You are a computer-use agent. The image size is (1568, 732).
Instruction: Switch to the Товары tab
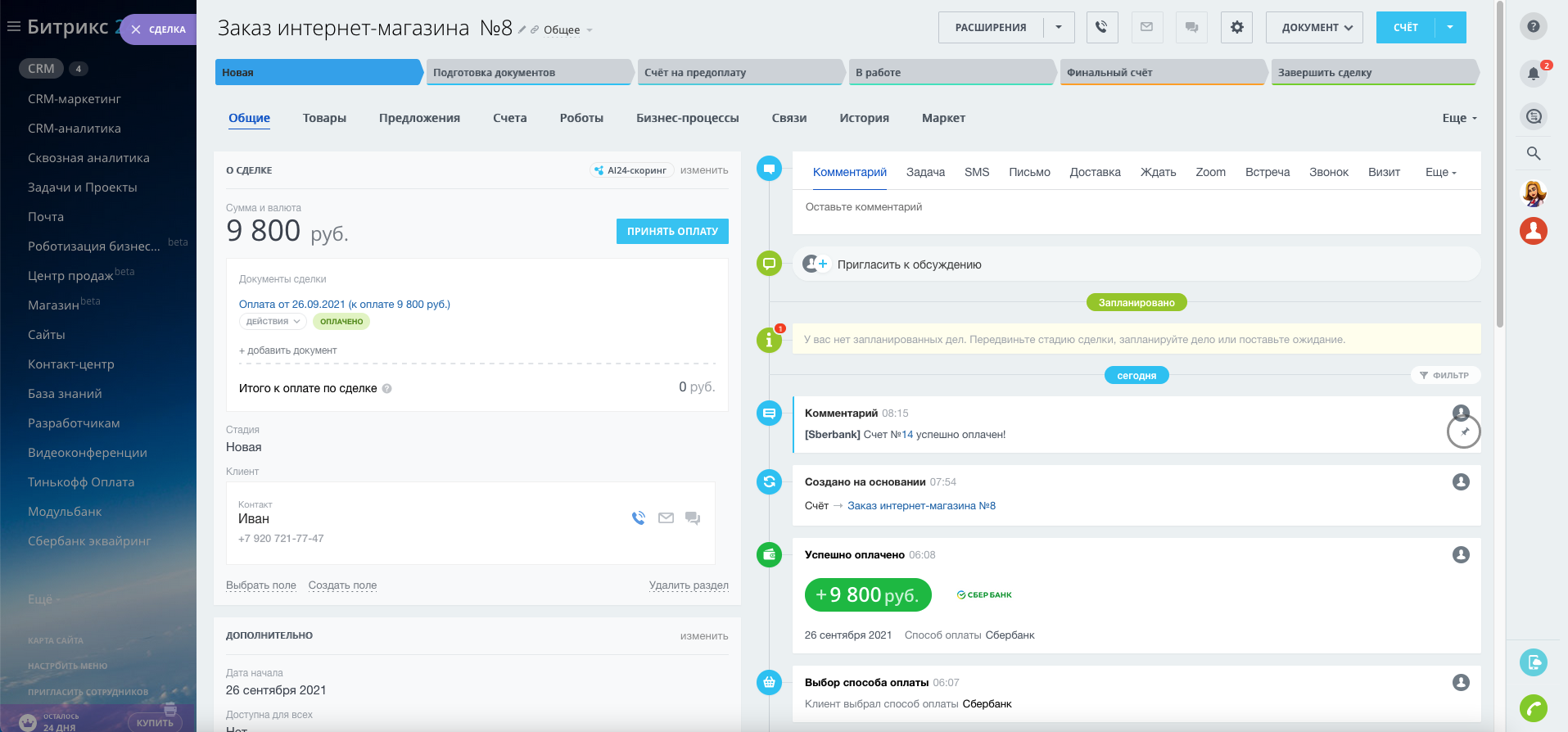pyautogui.click(x=324, y=118)
